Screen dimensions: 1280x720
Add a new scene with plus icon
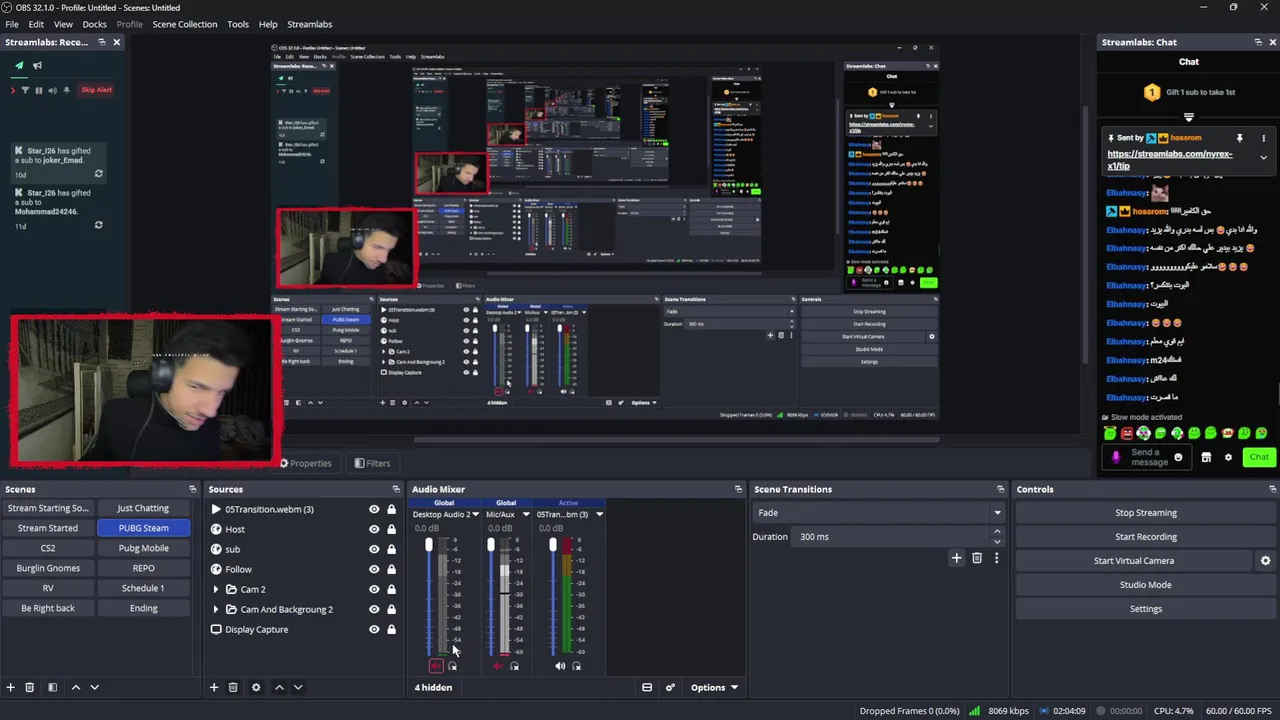[11, 687]
